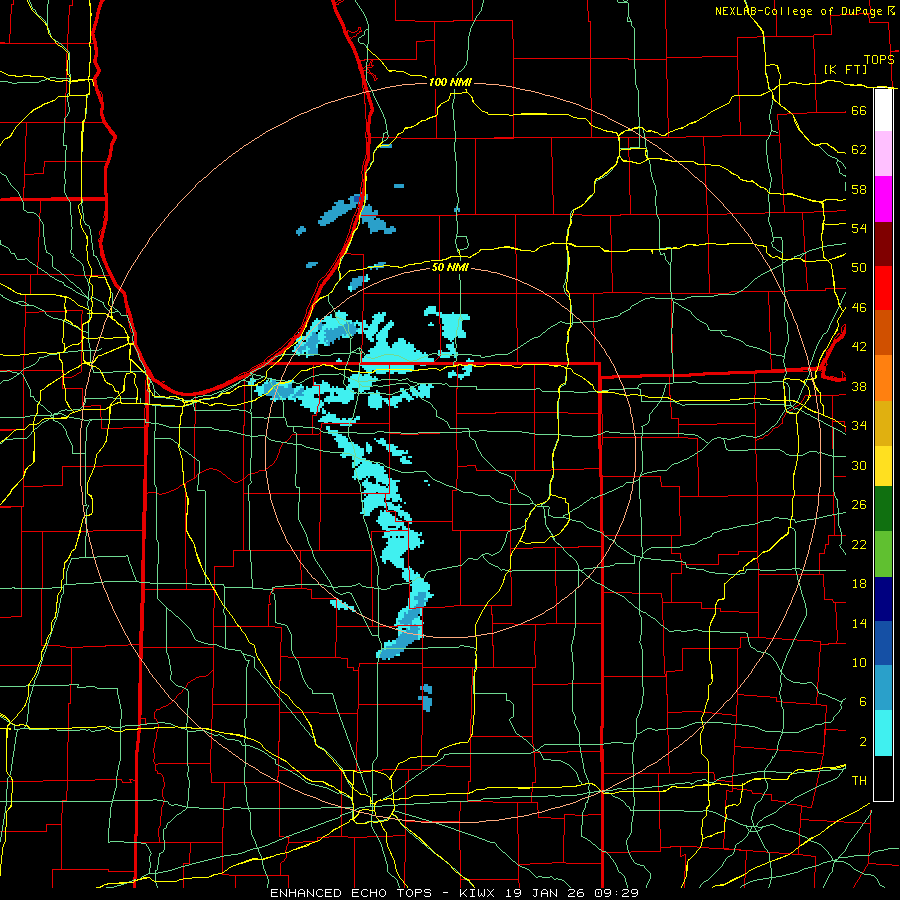Viewport: 900px width, 900px height.
Task: Select the dark maroon swatch in the legend
Action: coord(883,243)
